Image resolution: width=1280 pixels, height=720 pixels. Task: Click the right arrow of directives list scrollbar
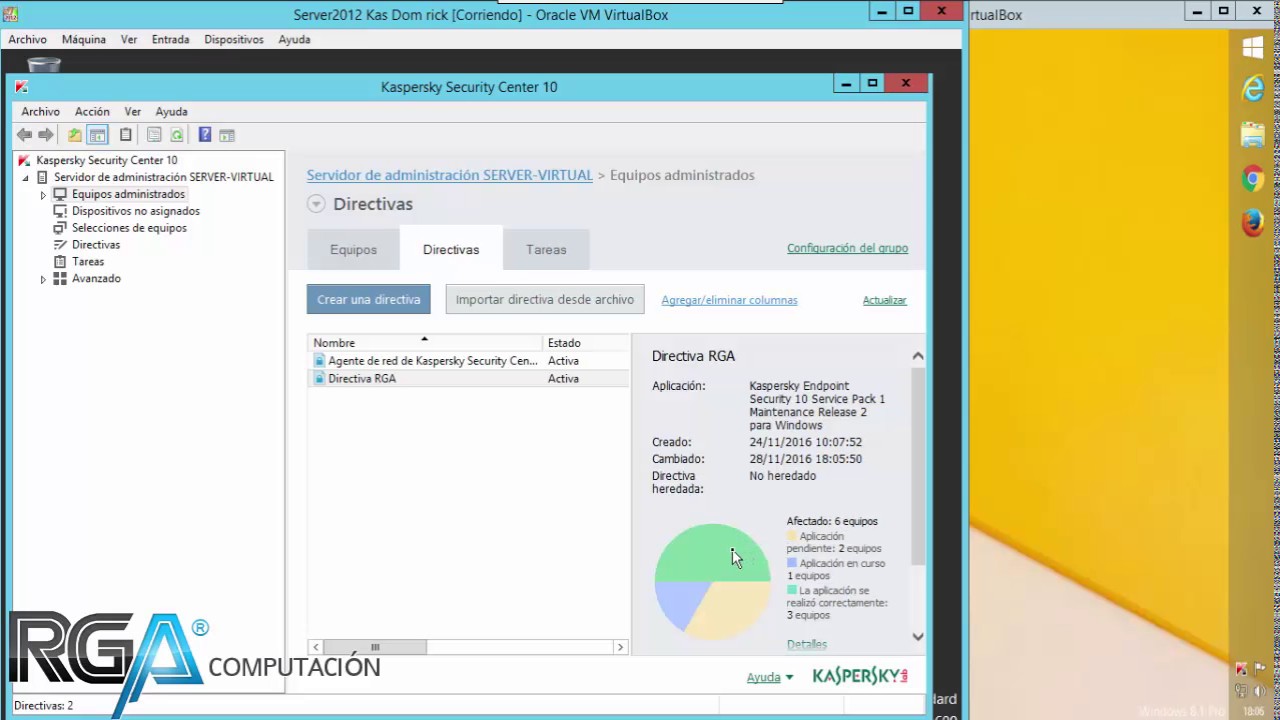click(x=620, y=647)
